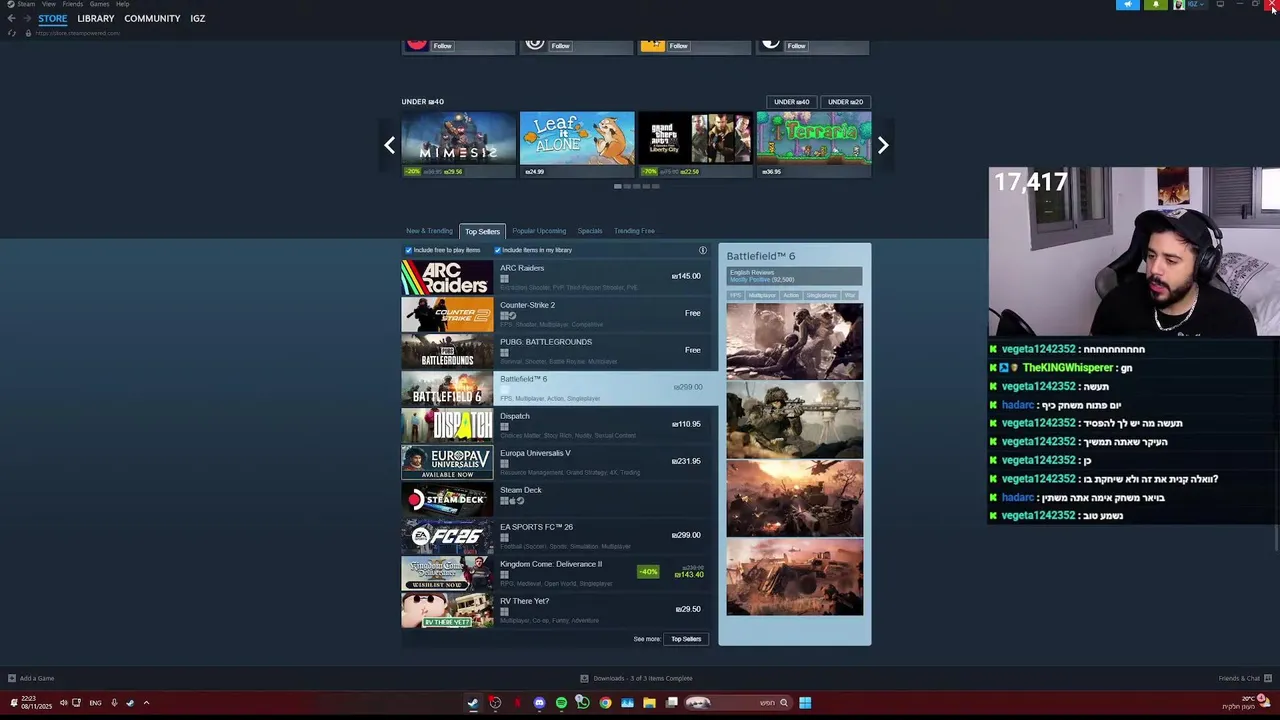Viewport: 1280px width, 720px height.
Task: Go to the LIBRARY section
Action: click(96, 18)
